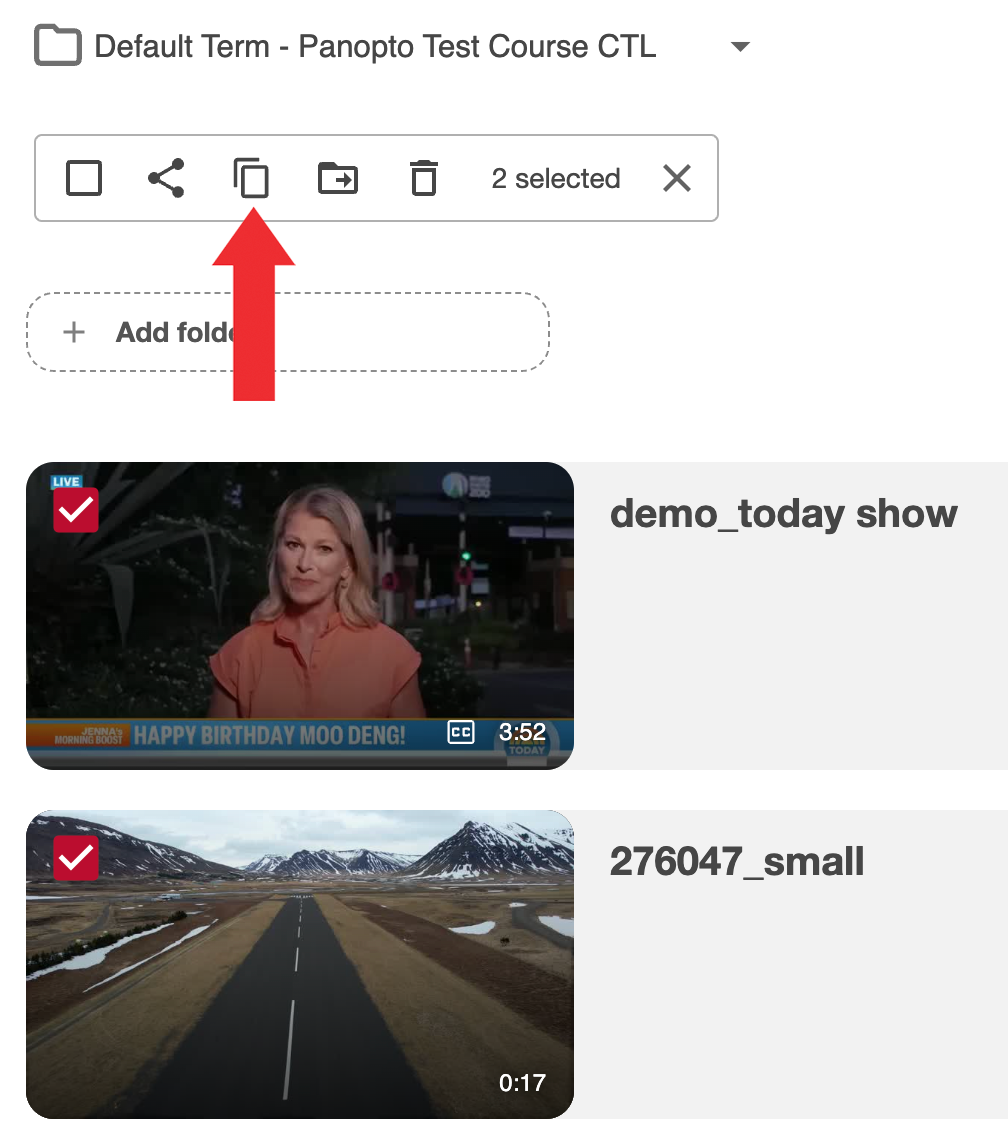Click the plus icon in Add folder
1008x1136 pixels.
[x=74, y=332]
